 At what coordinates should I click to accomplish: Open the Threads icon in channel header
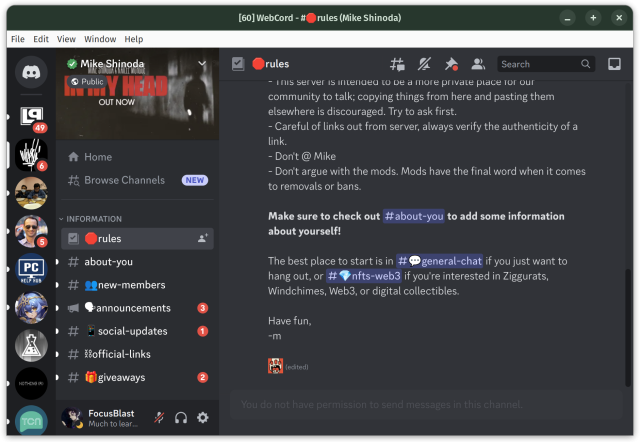[397, 64]
